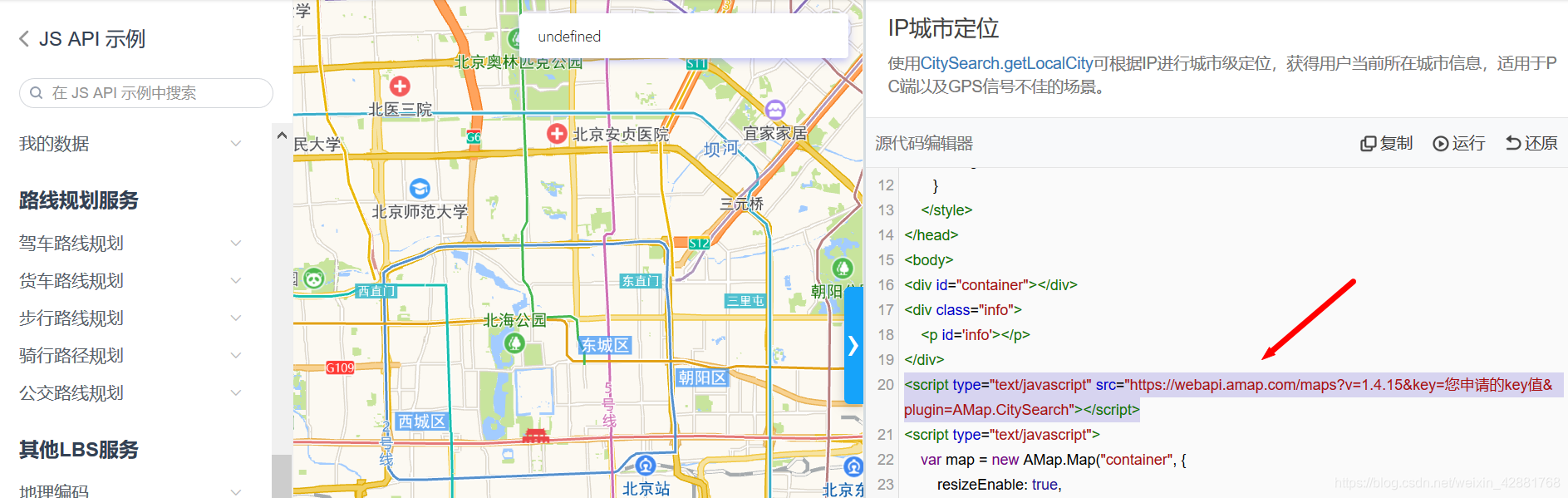Open 货车路线规划 in the sidebar
Image resolution: width=1568 pixels, height=498 pixels.
(x=71, y=281)
